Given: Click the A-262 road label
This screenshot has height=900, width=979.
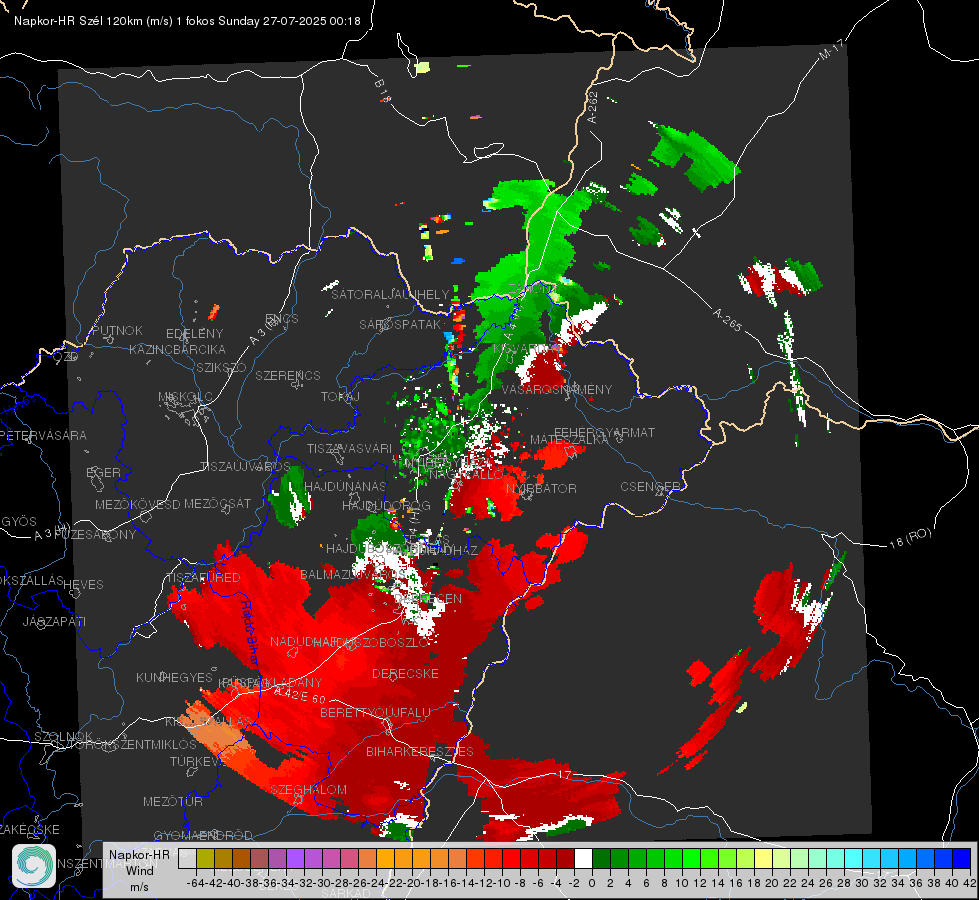Looking at the screenshot, I should click(x=593, y=108).
